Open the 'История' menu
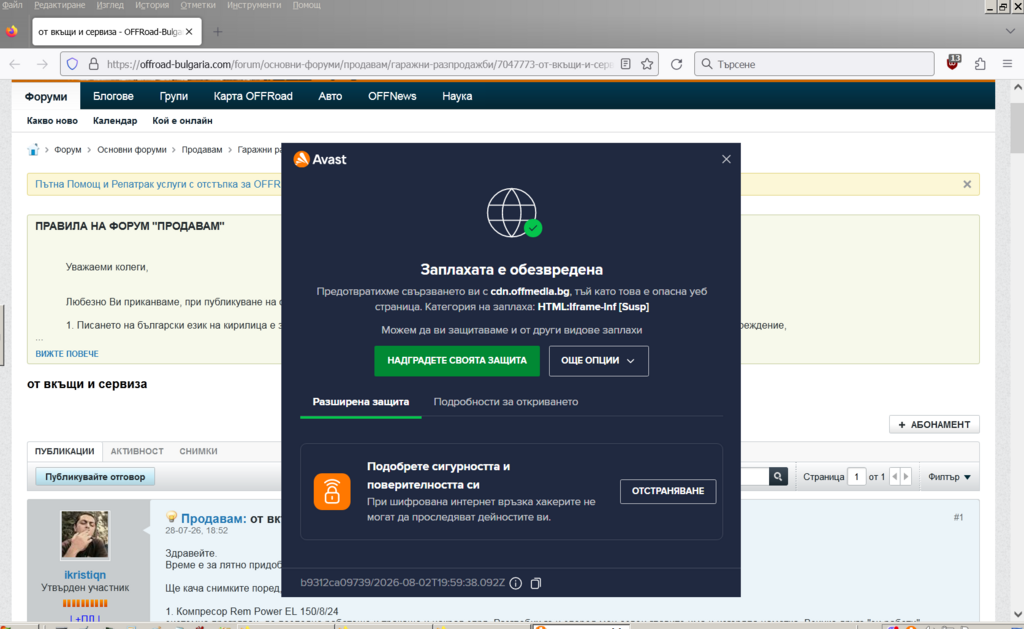Screen dimensions: 1024x629 (x=152, y=5)
